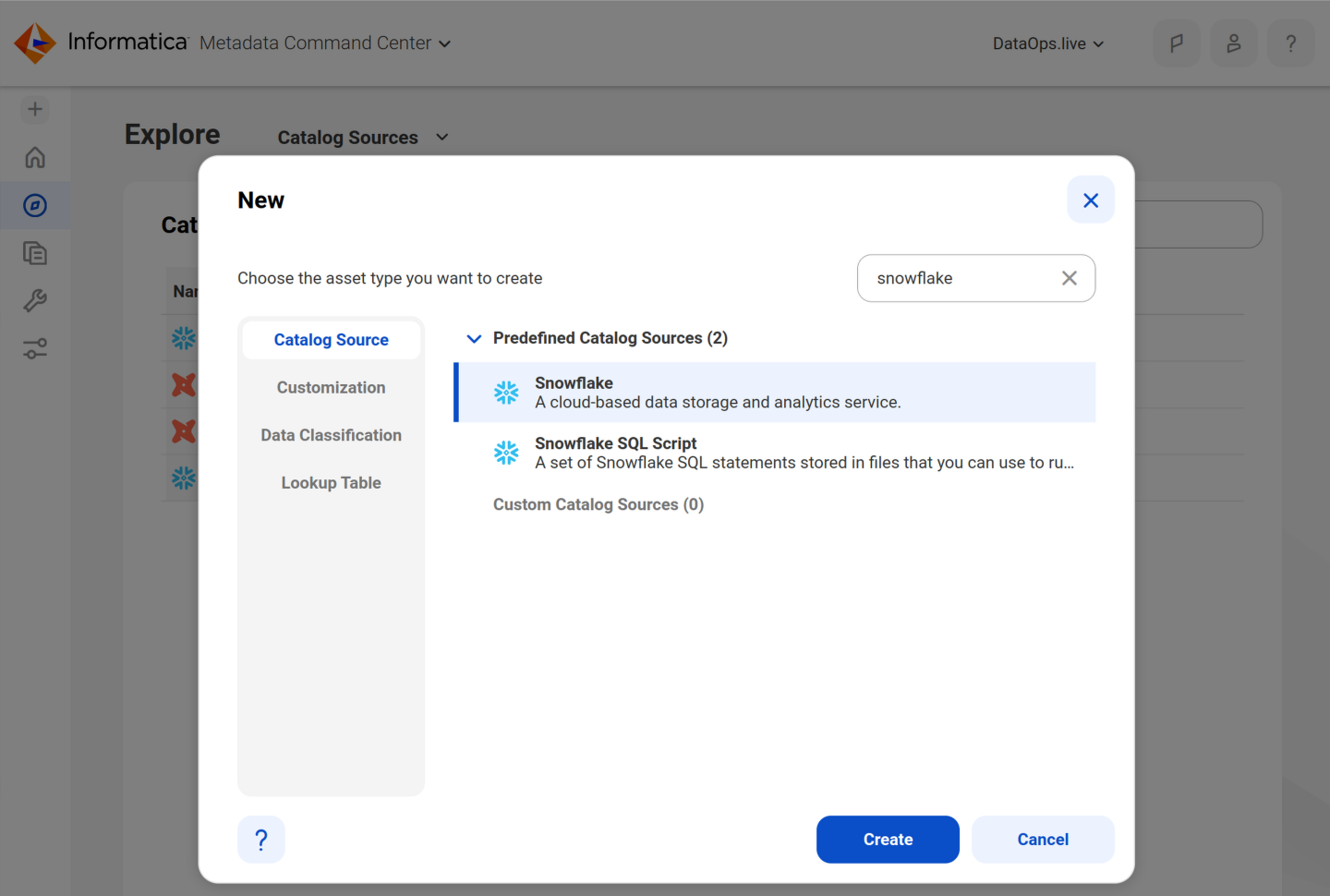Viewport: 1330px width, 896px height.
Task: Collapse Predefined Catalog Sources section
Action: (x=474, y=339)
